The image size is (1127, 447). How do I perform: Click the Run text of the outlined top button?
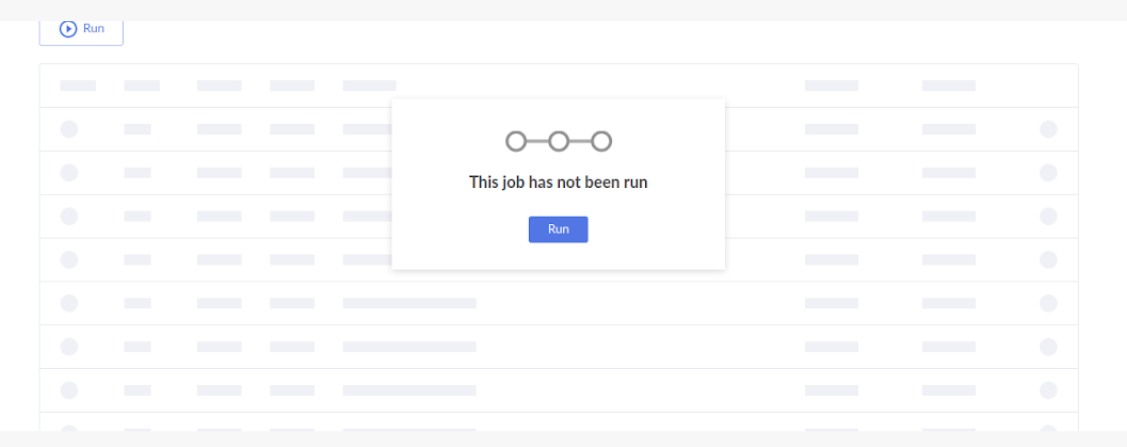94,29
